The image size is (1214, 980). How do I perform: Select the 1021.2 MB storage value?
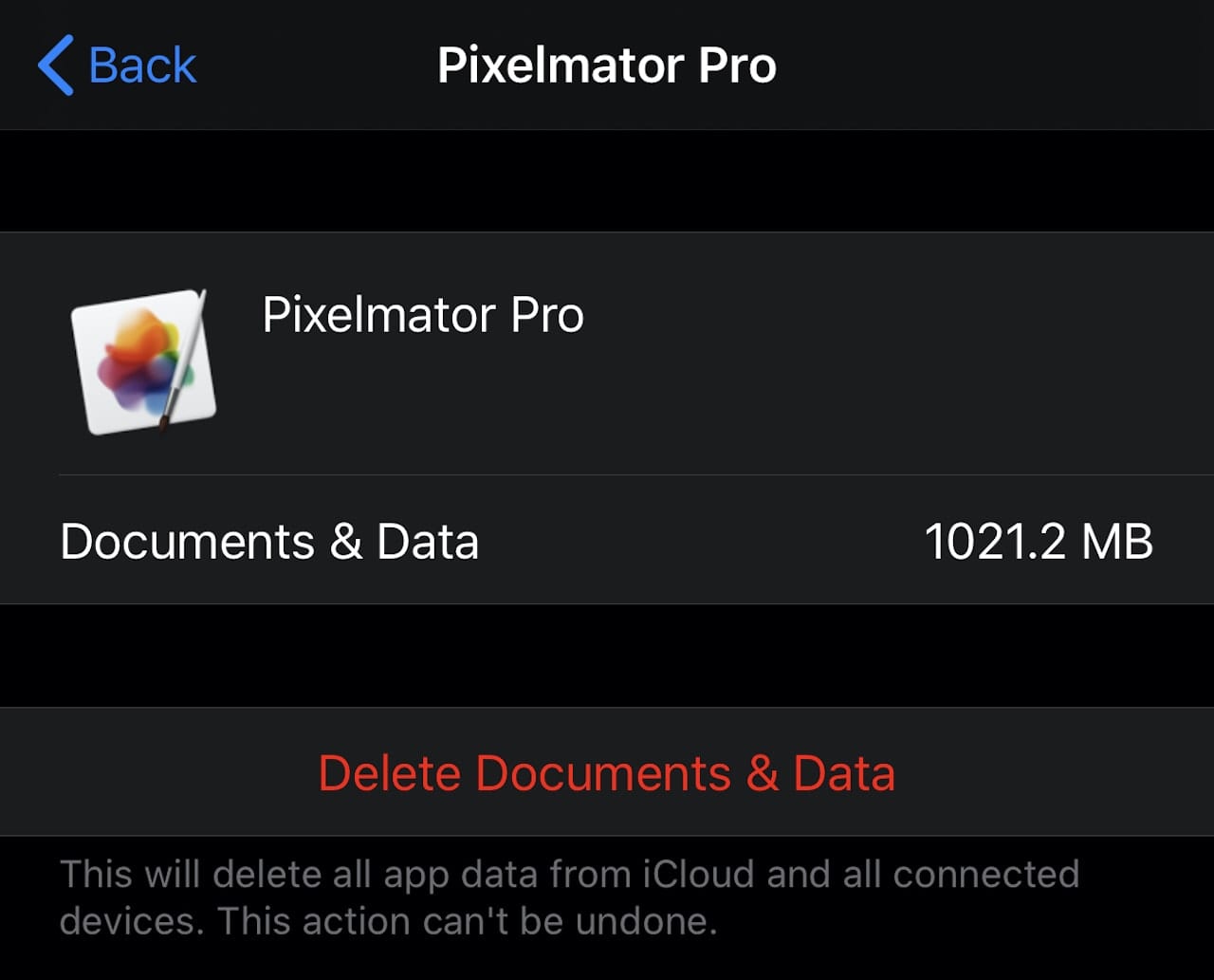pos(1038,542)
